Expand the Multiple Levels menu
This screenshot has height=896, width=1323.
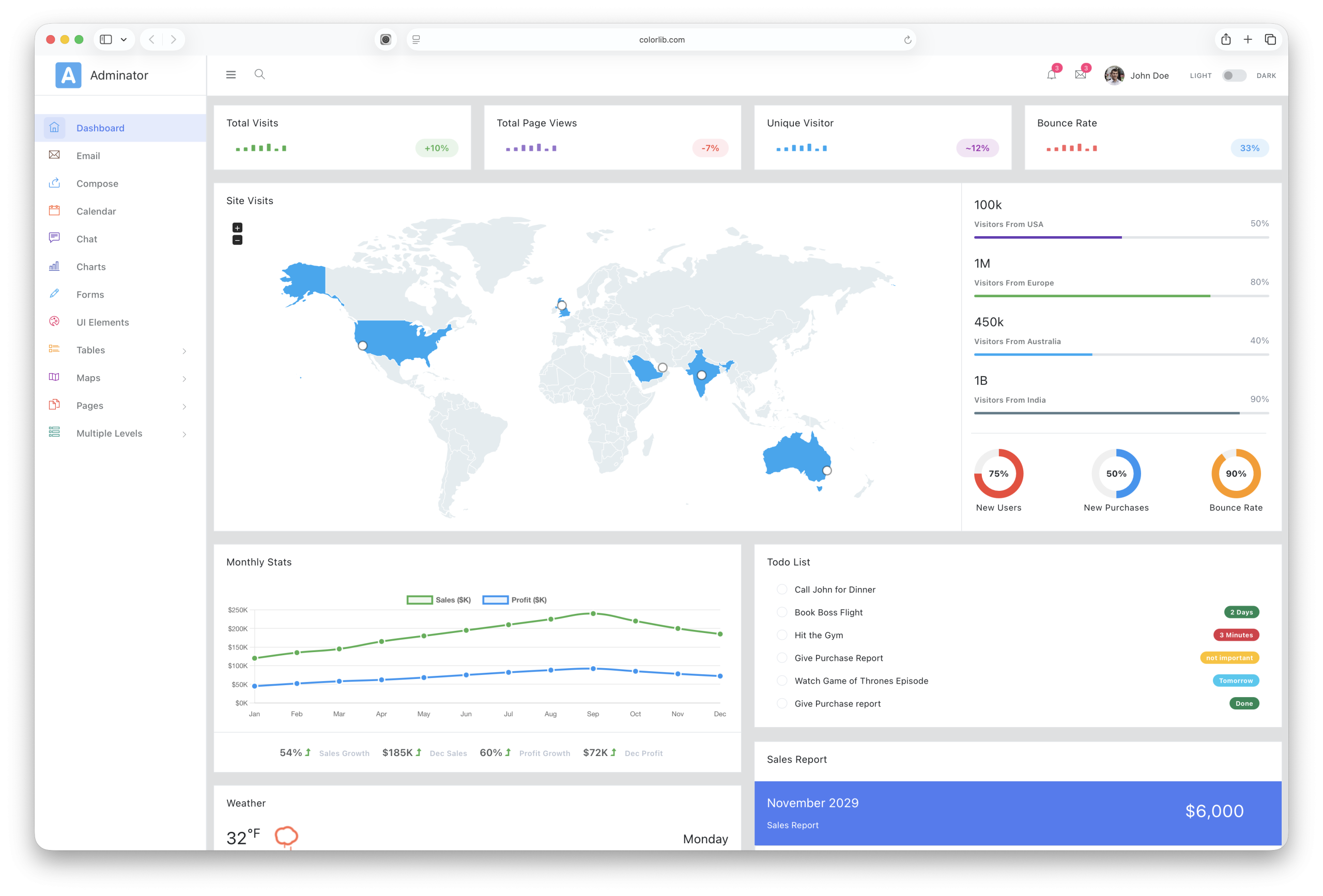[109, 432]
